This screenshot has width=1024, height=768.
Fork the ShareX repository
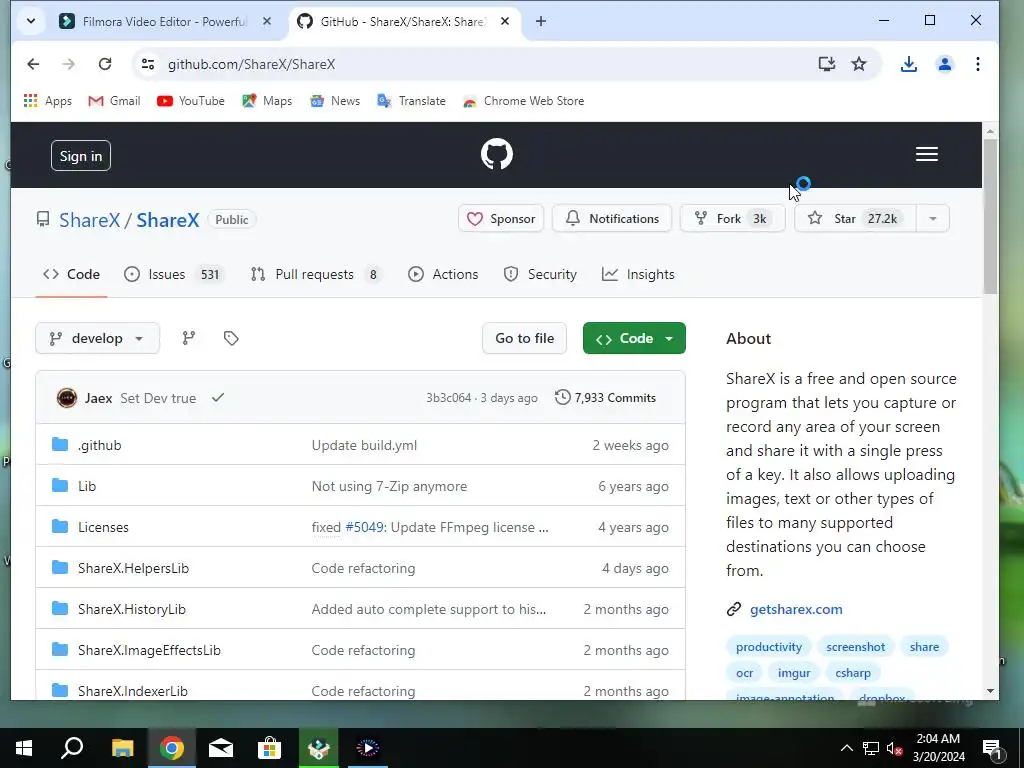click(x=732, y=219)
